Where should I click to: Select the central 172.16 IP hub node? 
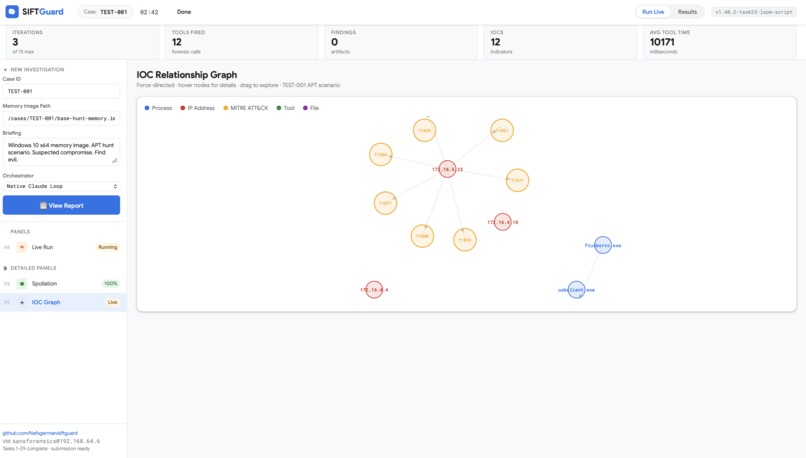coord(447,169)
